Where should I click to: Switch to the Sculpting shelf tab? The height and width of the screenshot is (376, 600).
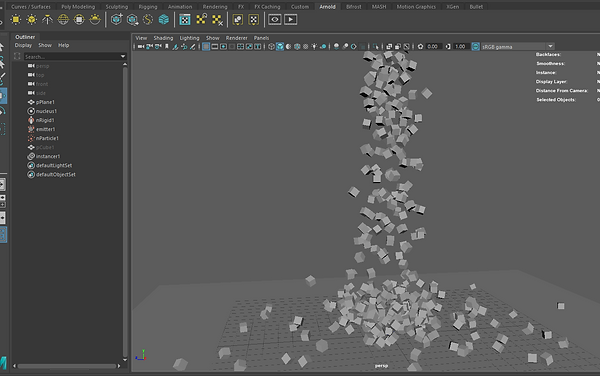(117, 7)
